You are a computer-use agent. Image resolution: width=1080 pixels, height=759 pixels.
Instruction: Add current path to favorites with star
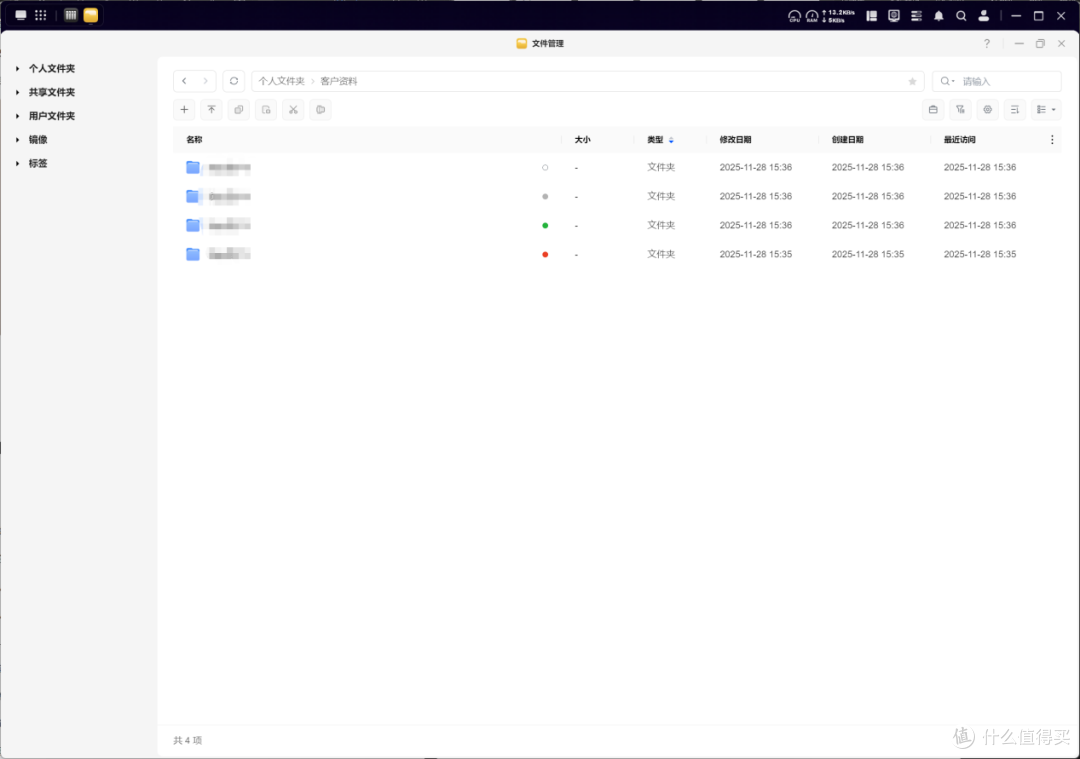(x=913, y=81)
